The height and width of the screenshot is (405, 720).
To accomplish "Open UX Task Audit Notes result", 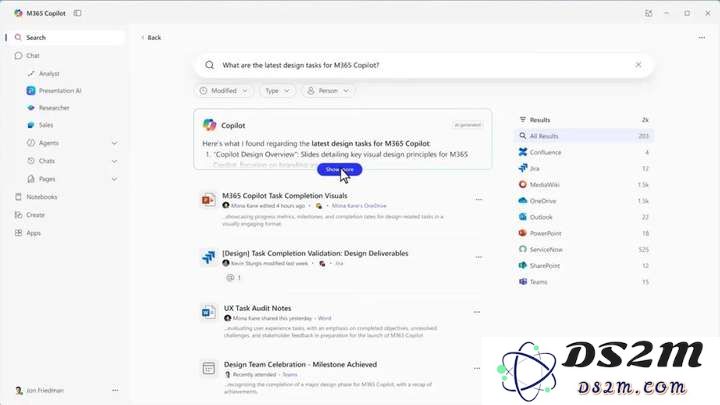I will (x=258, y=309).
